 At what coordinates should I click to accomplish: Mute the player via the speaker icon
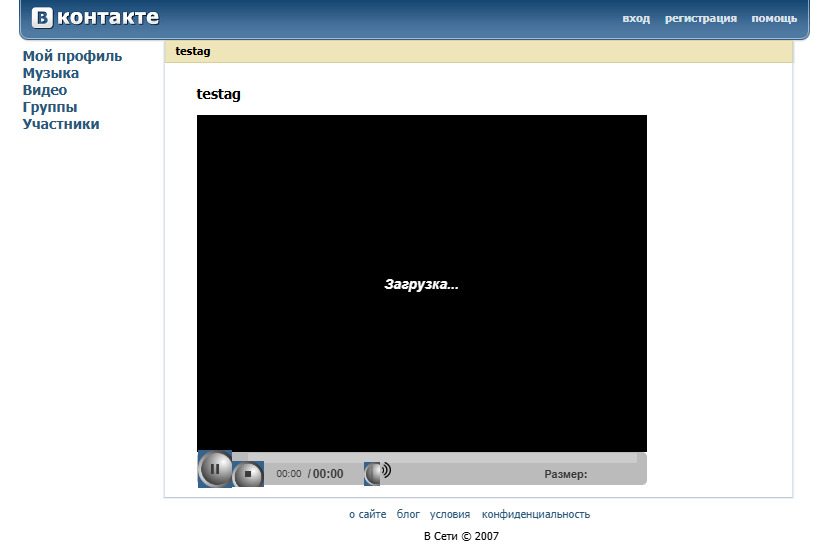[378, 472]
